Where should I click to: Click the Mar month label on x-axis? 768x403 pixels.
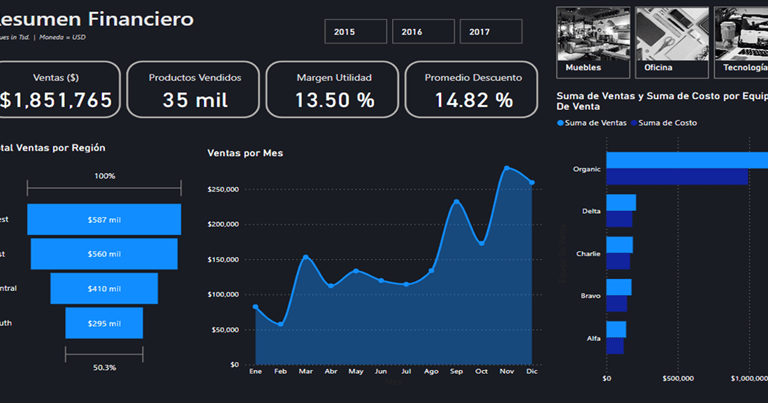coord(306,371)
